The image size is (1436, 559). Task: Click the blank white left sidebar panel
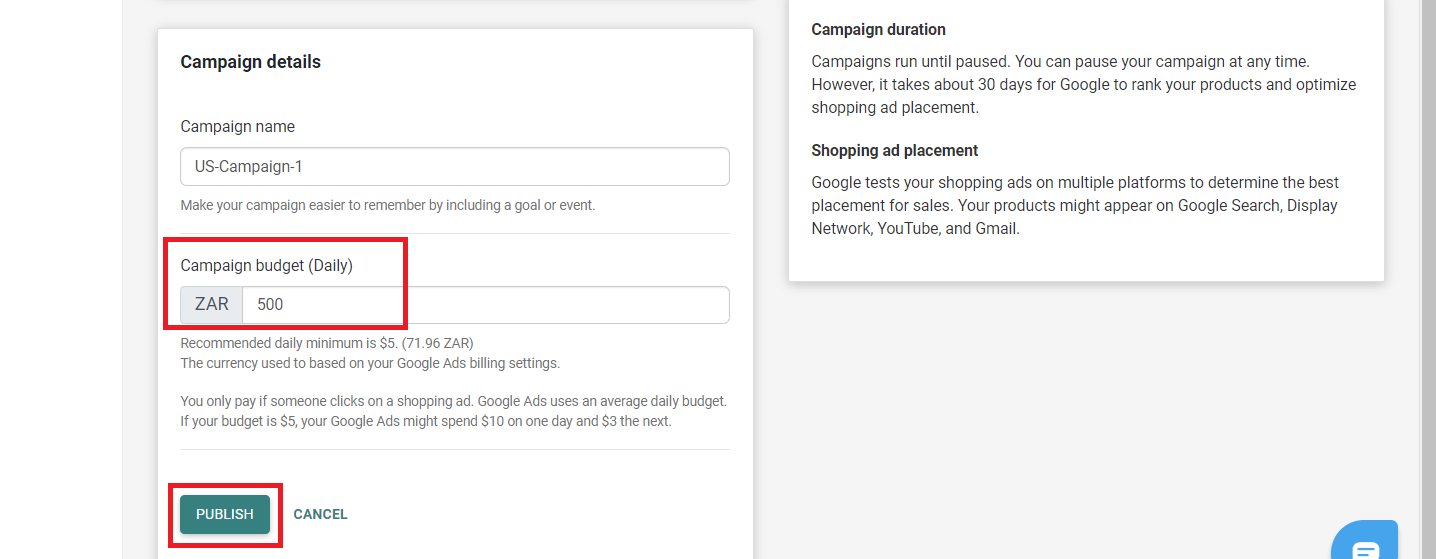pyautogui.click(x=60, y=280)
